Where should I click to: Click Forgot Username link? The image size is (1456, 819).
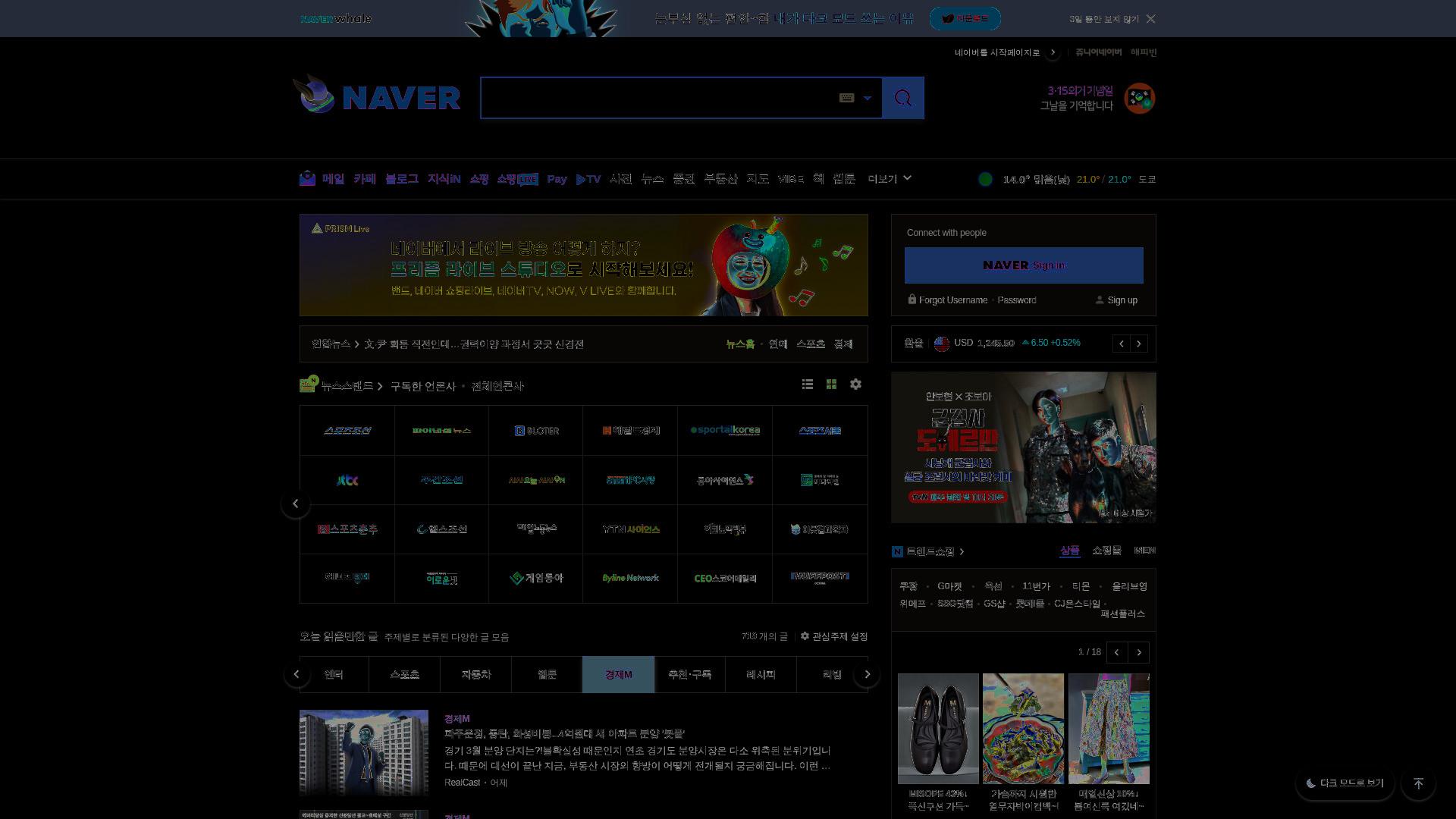[x=953, y=300]
